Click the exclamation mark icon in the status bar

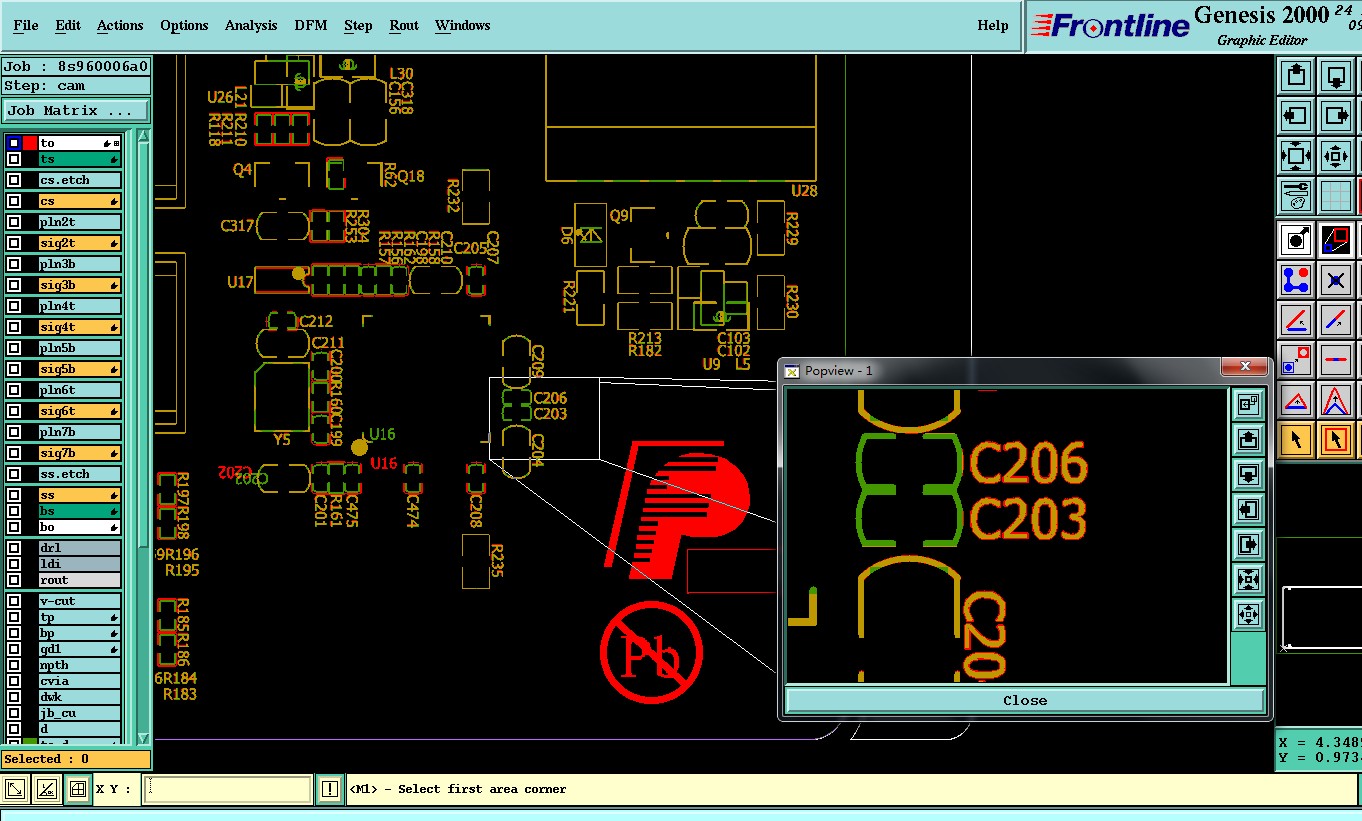330,789
